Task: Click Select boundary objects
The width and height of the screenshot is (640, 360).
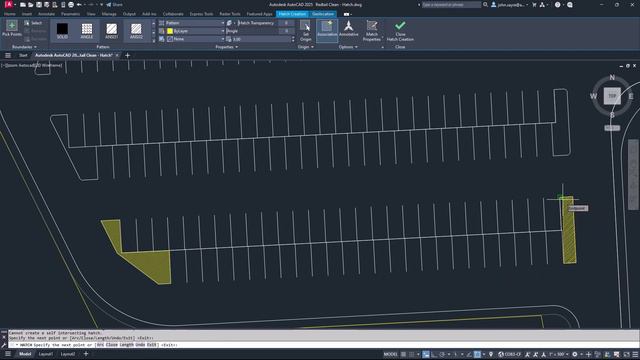Action: [x=33, y=23]
